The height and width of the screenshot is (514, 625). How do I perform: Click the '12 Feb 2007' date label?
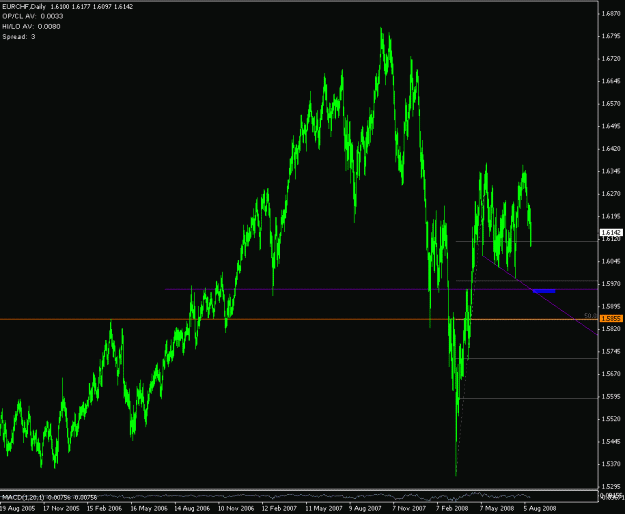click(279, 508)
